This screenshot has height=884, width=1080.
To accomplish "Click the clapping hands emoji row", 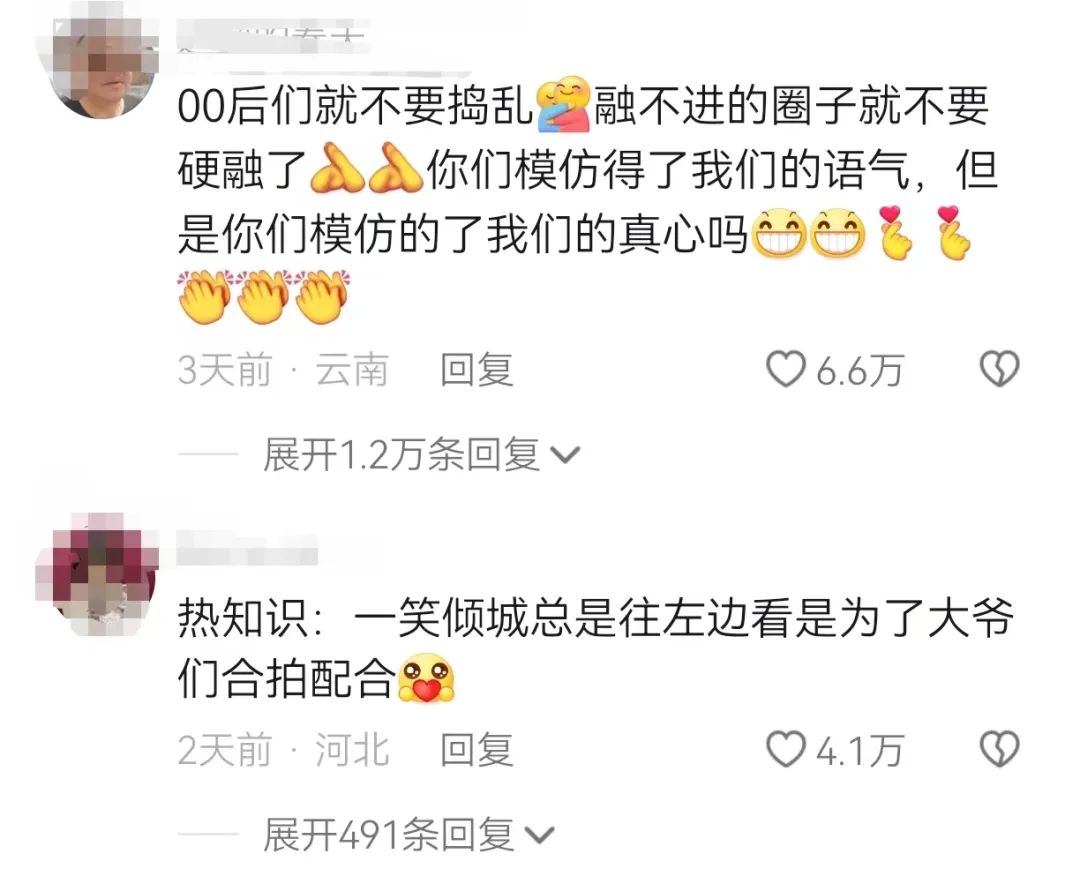I will [x=262, y=298].
